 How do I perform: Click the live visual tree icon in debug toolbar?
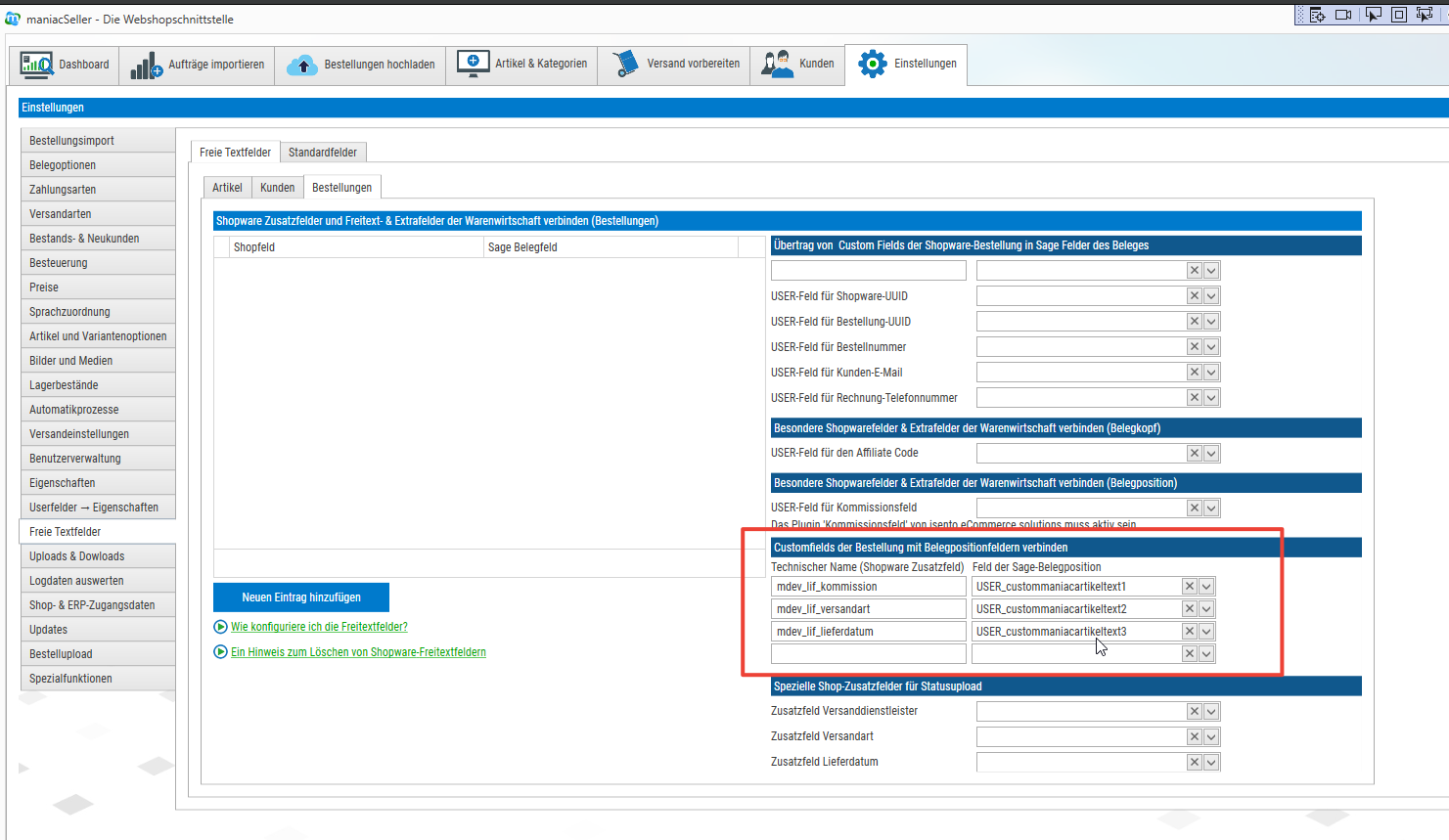coord(1317,15)
